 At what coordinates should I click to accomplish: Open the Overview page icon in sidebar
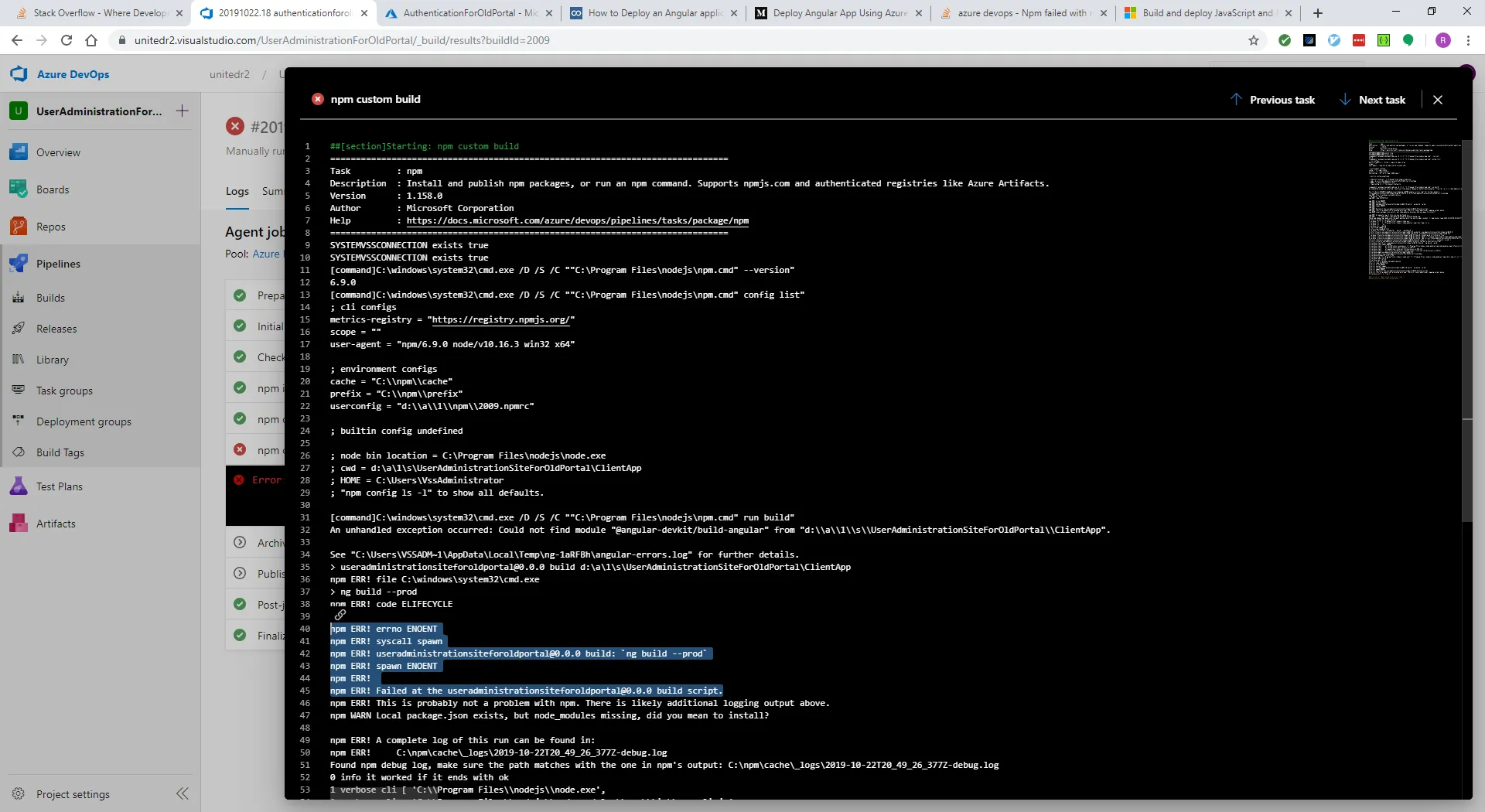pyautogui.click(x=19, y=152)
